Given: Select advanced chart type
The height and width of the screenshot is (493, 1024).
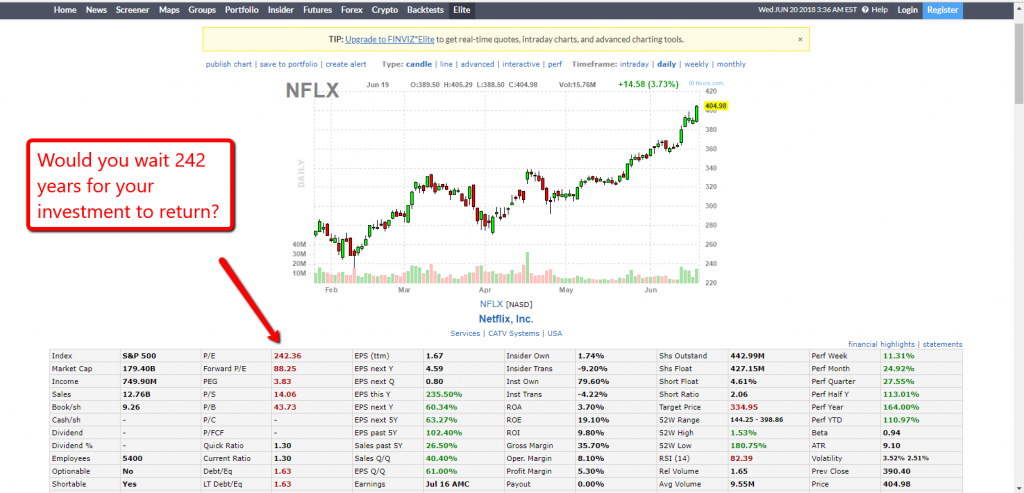Looking at the screenshot, I should [x=477, y=64].
